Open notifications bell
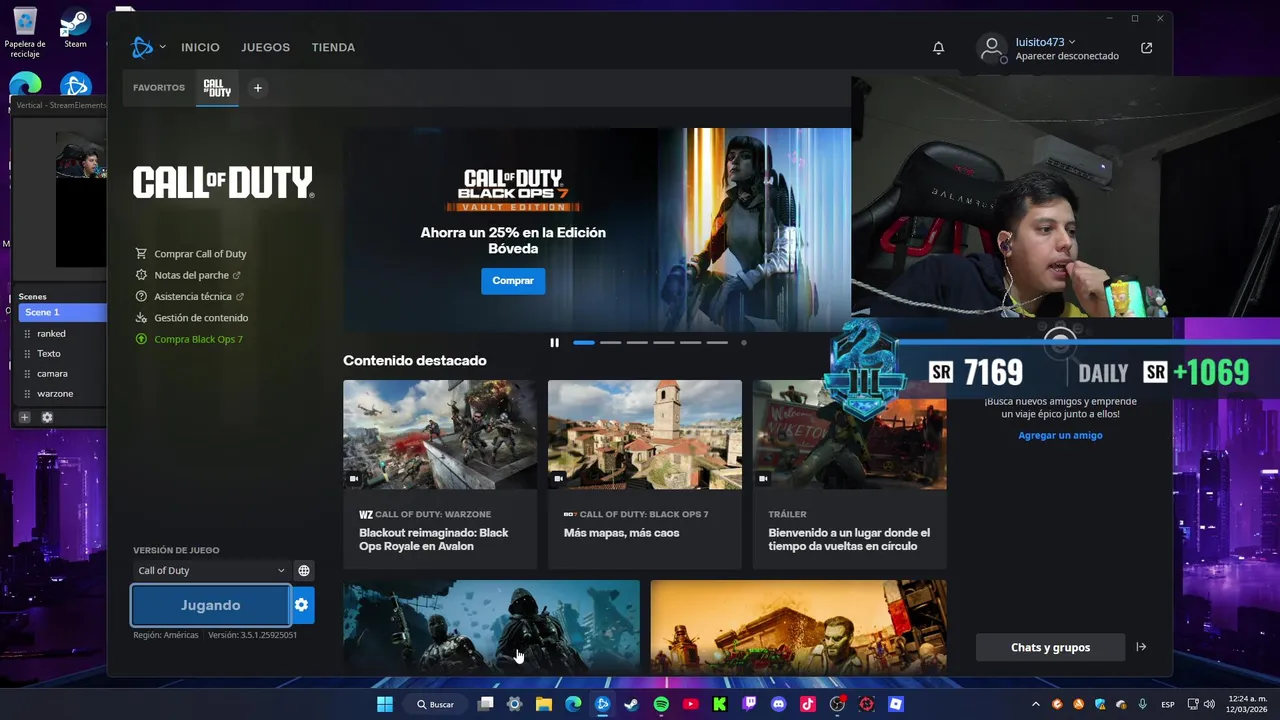 coord(938,48)
